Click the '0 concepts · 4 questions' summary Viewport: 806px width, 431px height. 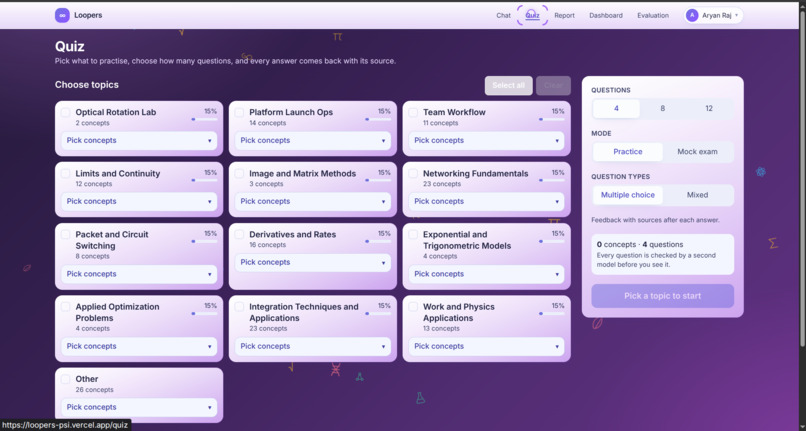[640, 245]
